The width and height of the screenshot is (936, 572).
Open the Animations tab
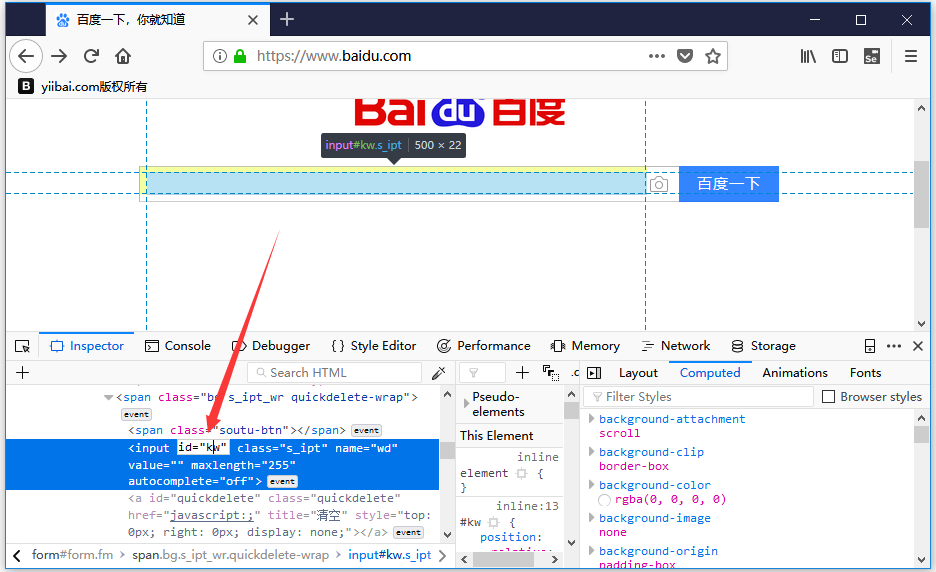pyautogui.click(x=795, y=373)
